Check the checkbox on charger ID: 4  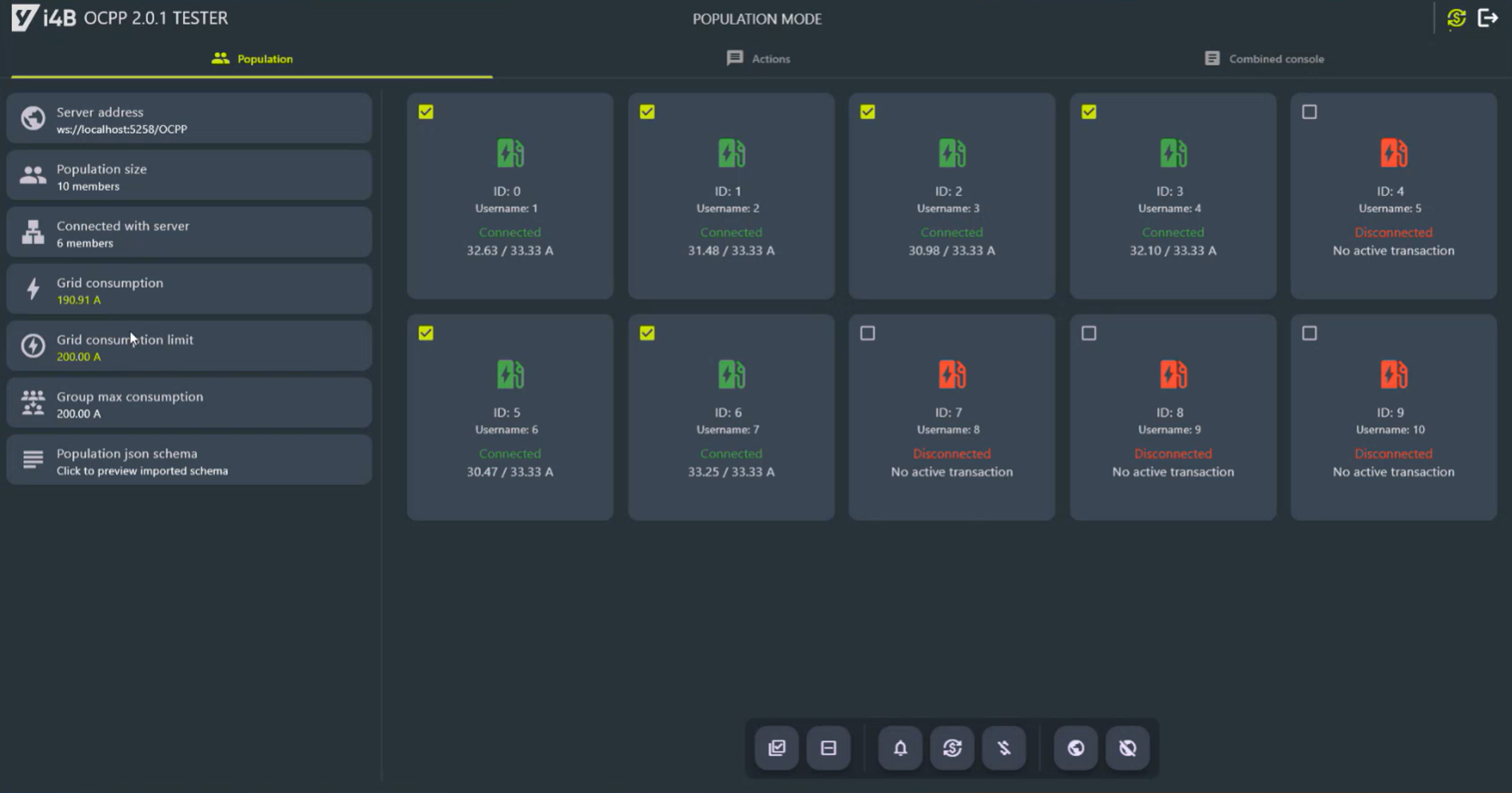pos(1309,112)
